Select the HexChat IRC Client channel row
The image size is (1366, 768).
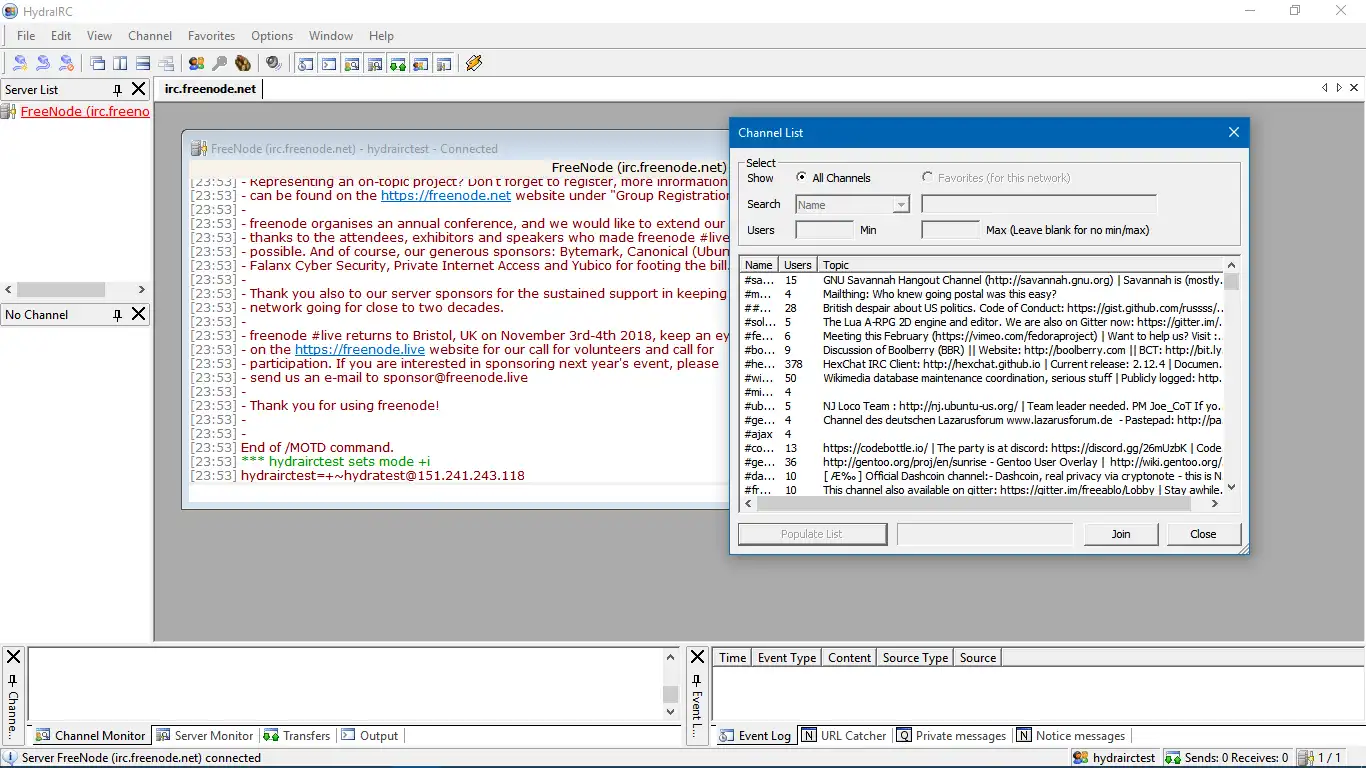point(982,365)
